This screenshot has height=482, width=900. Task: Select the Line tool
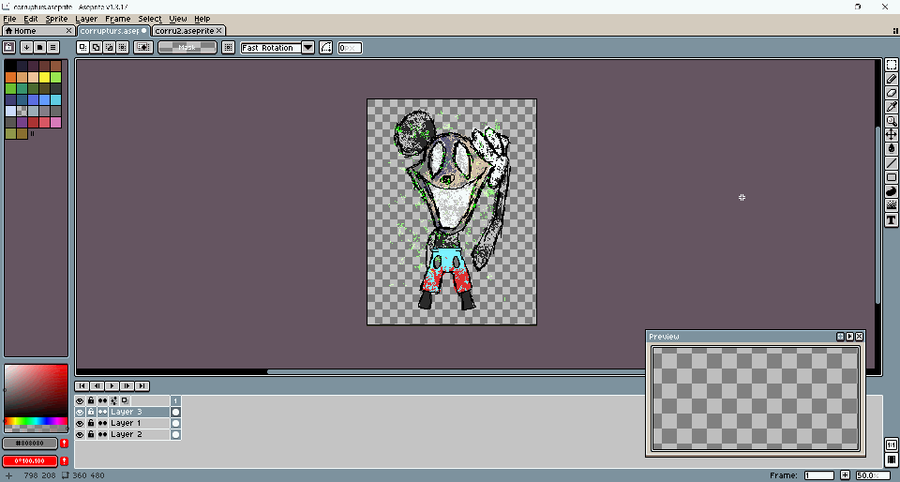point(891,163)
